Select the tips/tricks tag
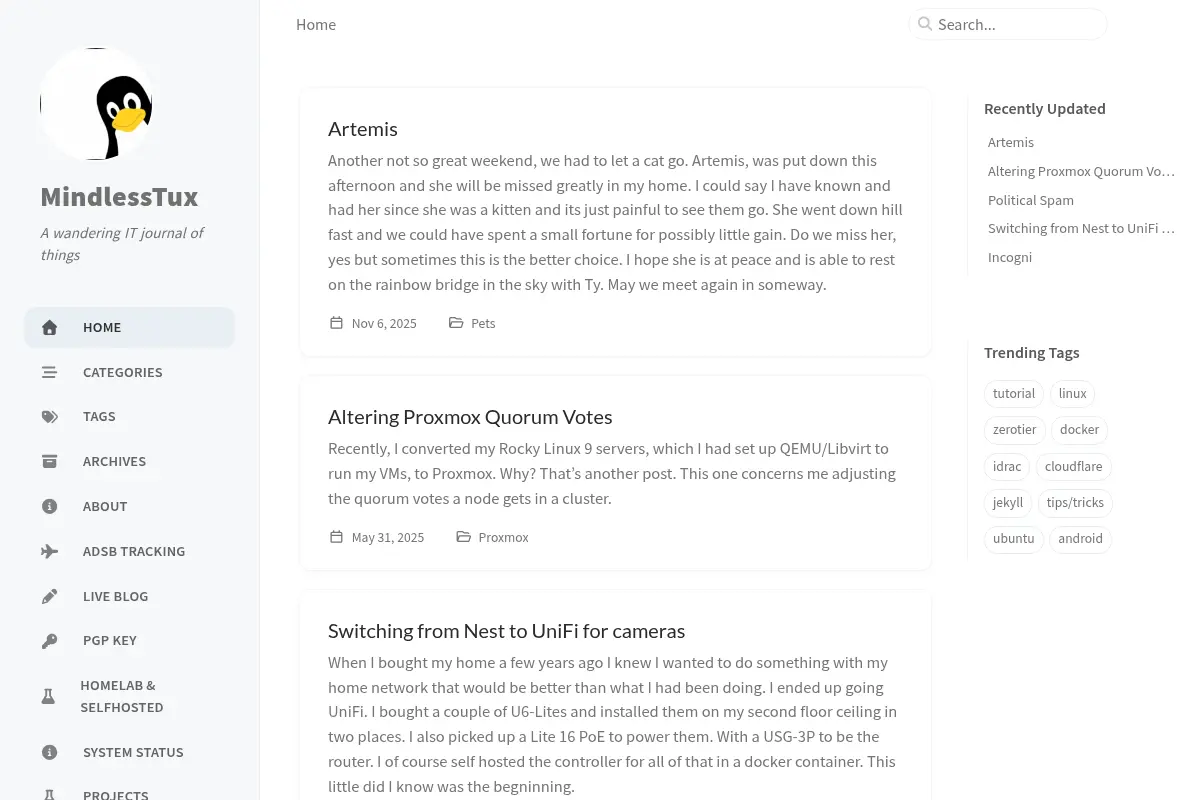 (x=1075, y=503)
